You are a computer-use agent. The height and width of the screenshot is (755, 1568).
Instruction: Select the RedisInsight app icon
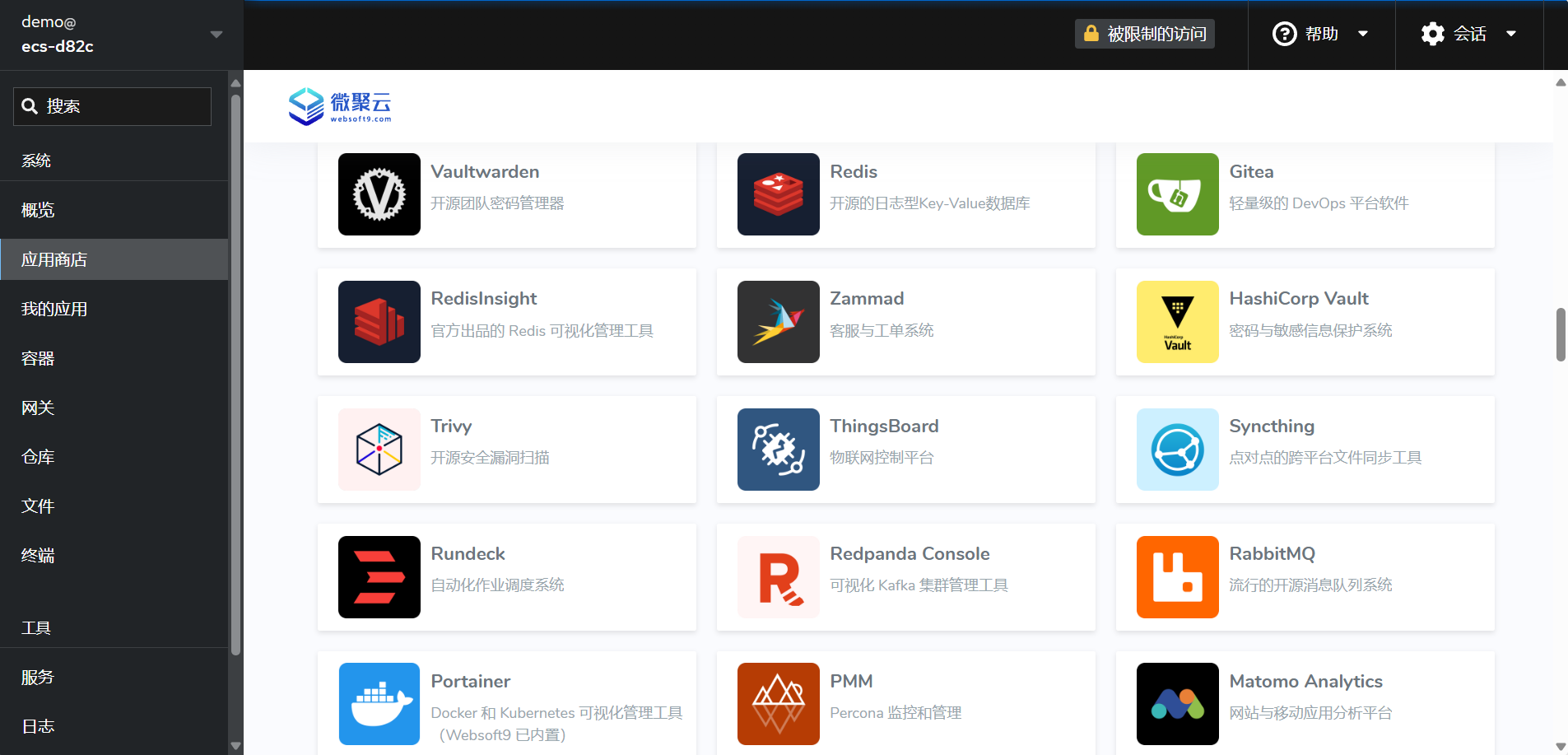(x=379, y=322)
